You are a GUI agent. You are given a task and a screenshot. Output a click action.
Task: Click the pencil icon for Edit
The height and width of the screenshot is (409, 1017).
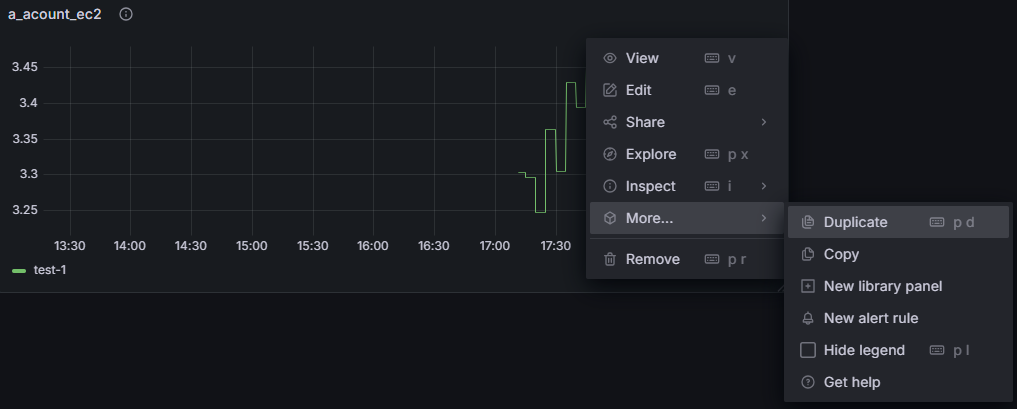coord(610,90)
